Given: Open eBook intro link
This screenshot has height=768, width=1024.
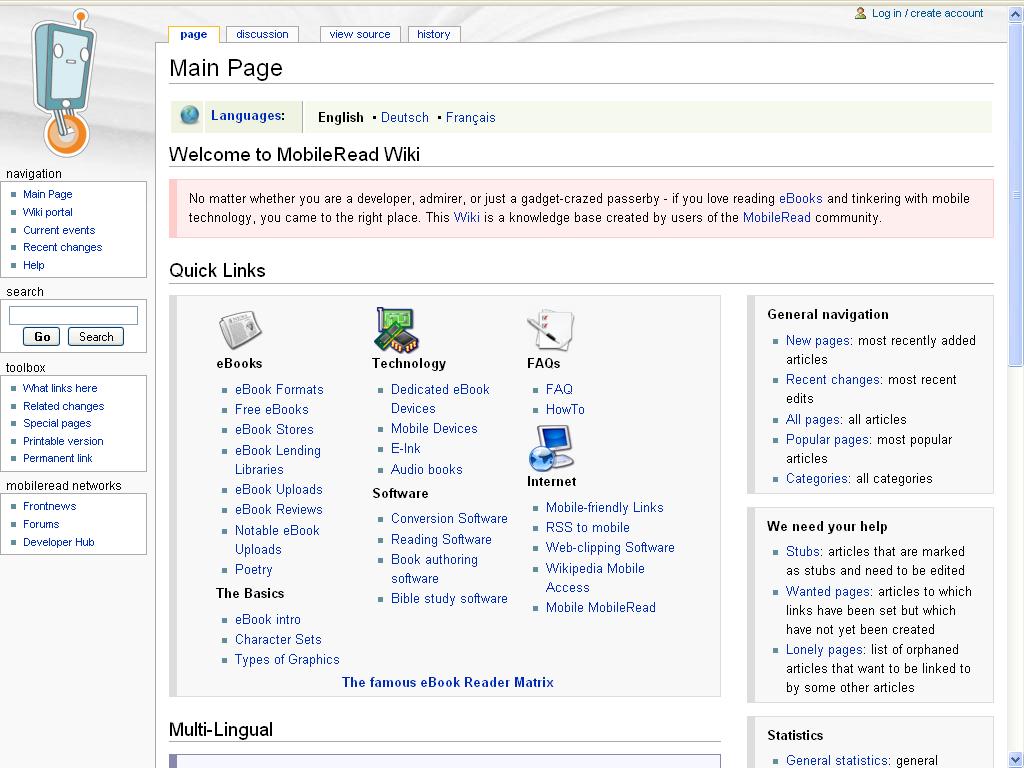Looking at the screenshot, I should click(268, 619).
